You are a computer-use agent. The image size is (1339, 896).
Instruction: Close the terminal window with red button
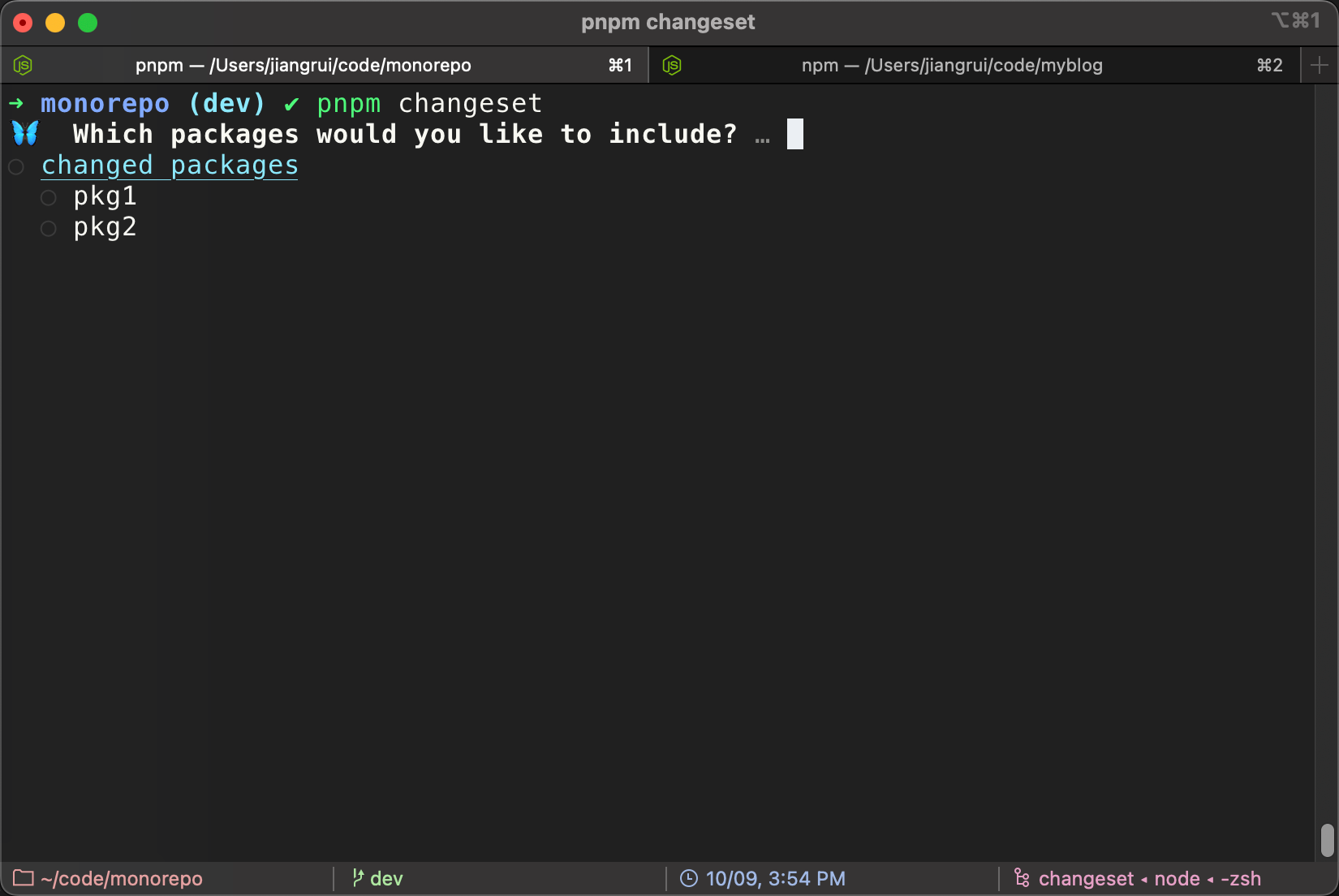pyautogui.click(x=23, y=23)
